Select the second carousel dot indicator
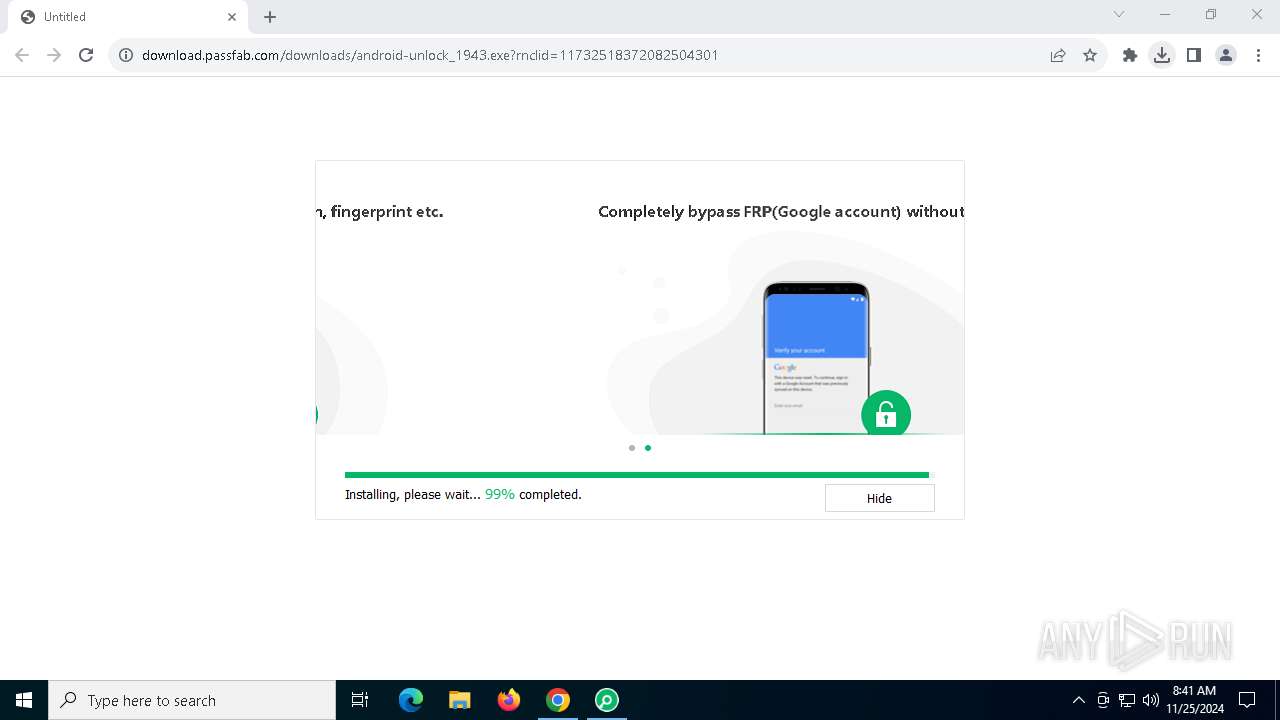This screenshot has width=1280, height=720. (x=648, y=448)
